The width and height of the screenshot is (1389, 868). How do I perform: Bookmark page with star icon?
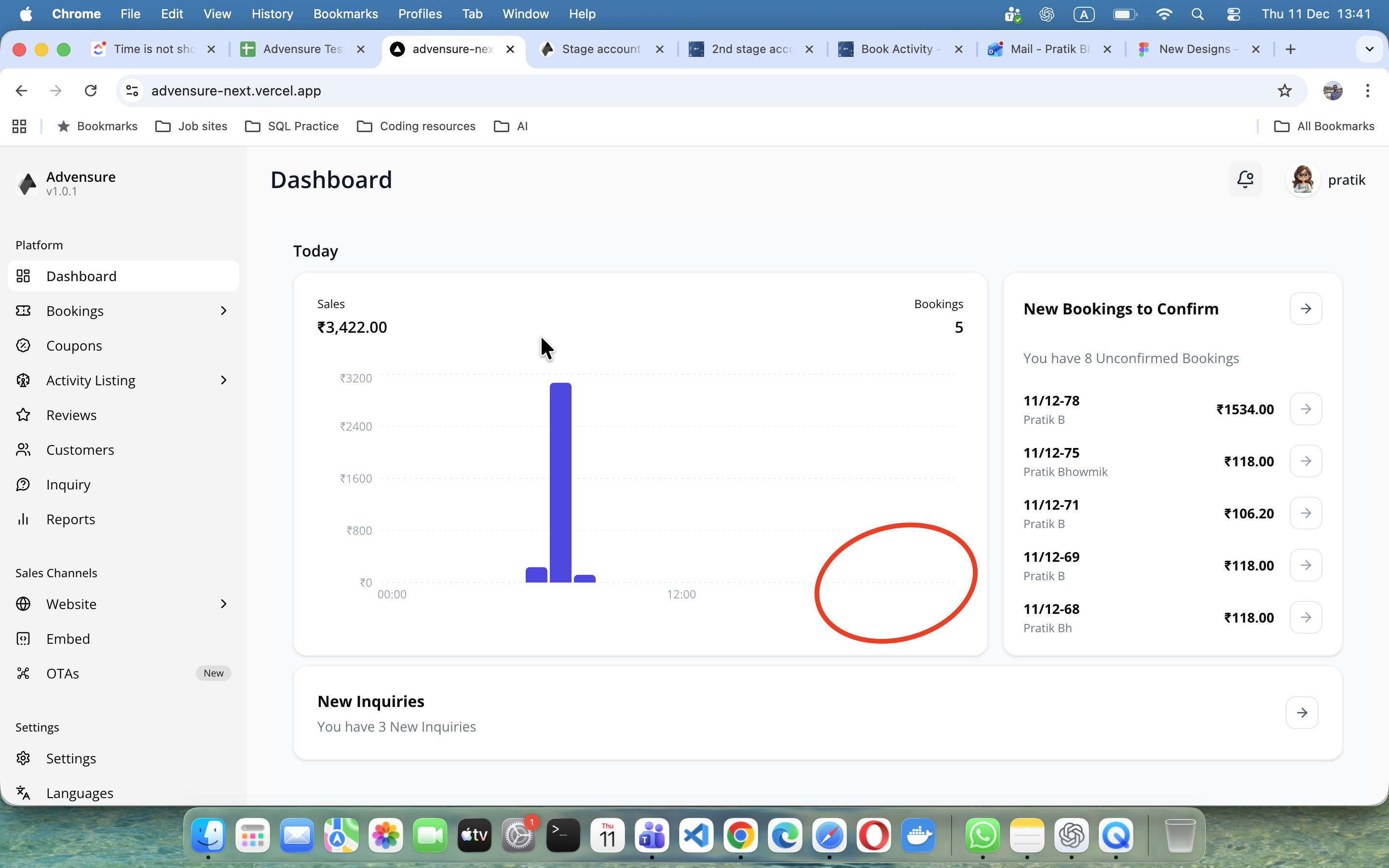pyautogui.click(x=1284, y=91)
